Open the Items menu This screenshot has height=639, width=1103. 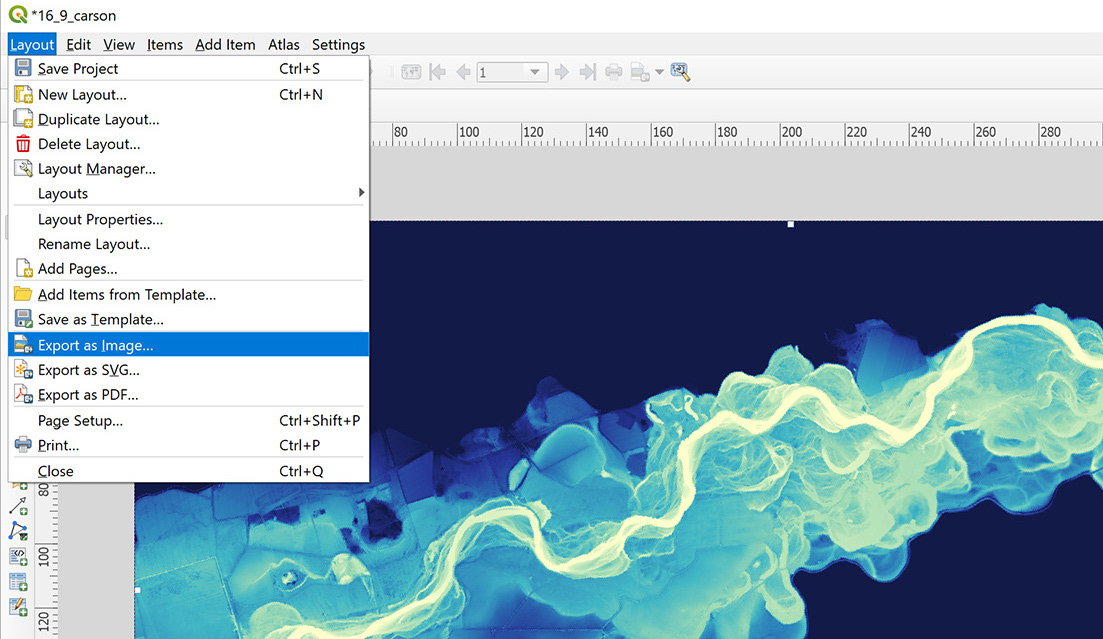point(165,44)
